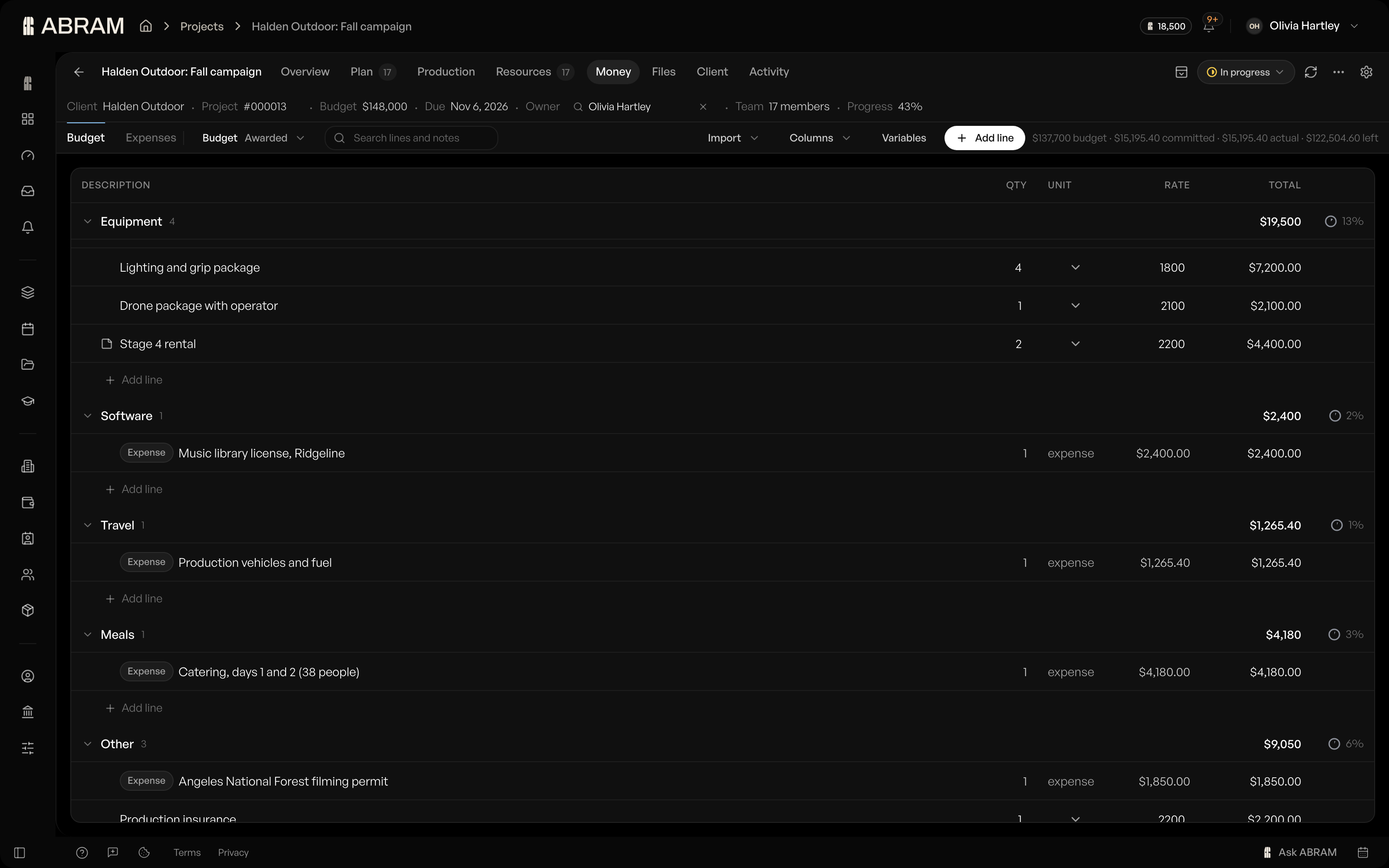Clear the Owner field with the X
The width and height of the screenshot is (1389, 868).
pyautogui.click(x=703, y=107)
